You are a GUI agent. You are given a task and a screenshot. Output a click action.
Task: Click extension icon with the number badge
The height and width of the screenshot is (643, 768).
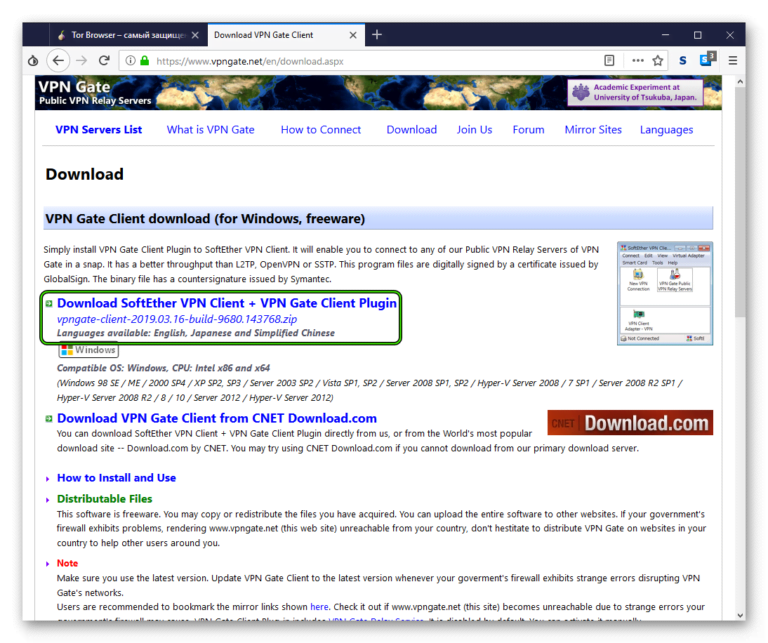point(708,59)
